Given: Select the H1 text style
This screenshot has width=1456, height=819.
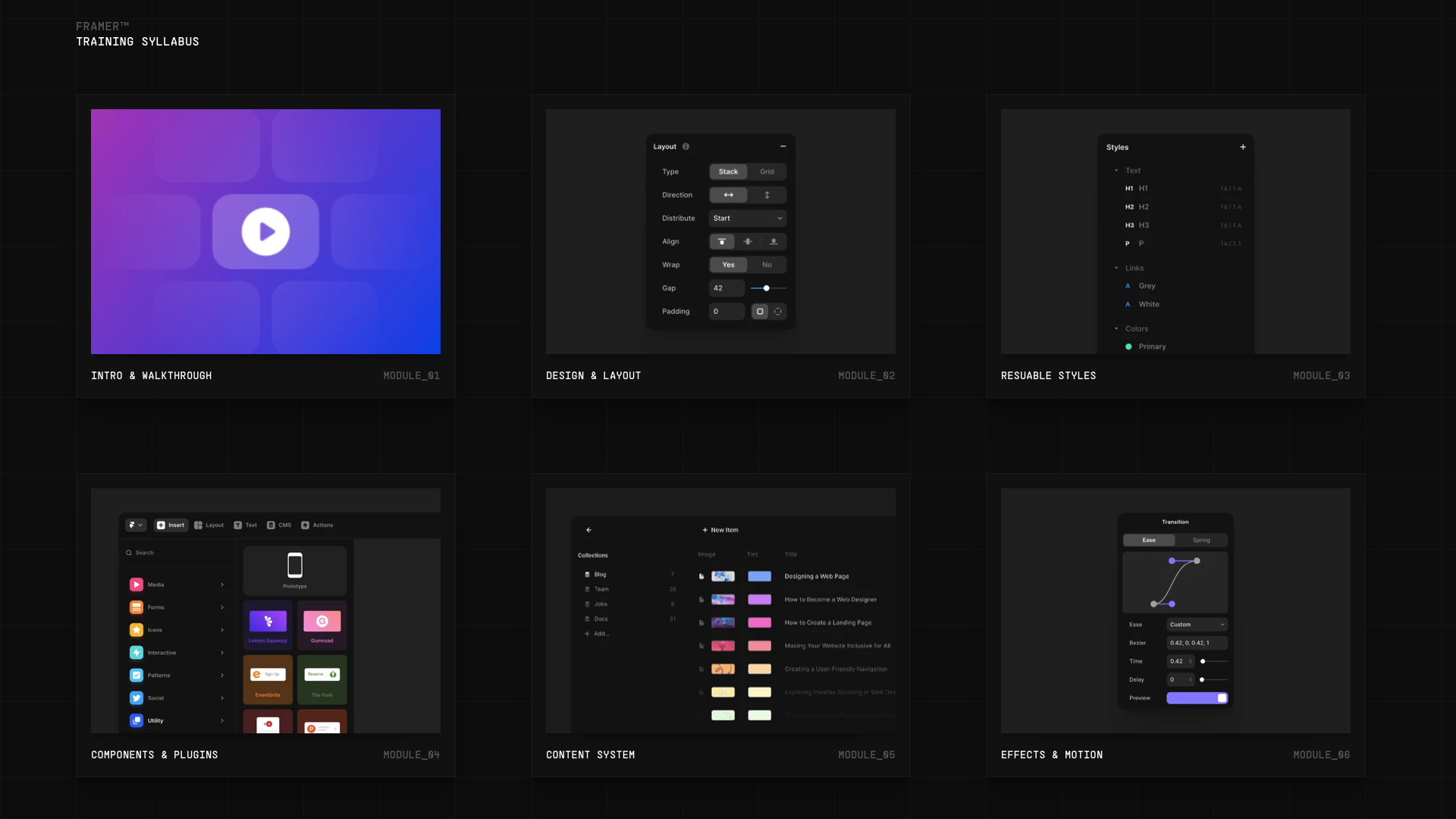Looking at the screenshot, I should (x=1183, y=189).
